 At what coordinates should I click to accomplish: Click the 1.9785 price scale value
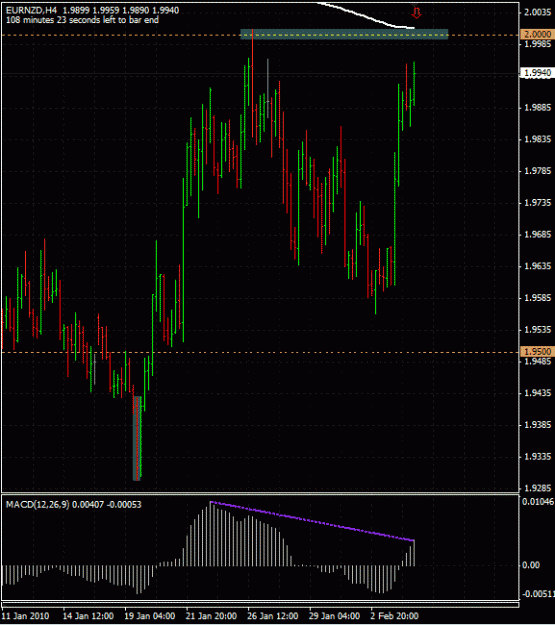(x=538, y=171)
